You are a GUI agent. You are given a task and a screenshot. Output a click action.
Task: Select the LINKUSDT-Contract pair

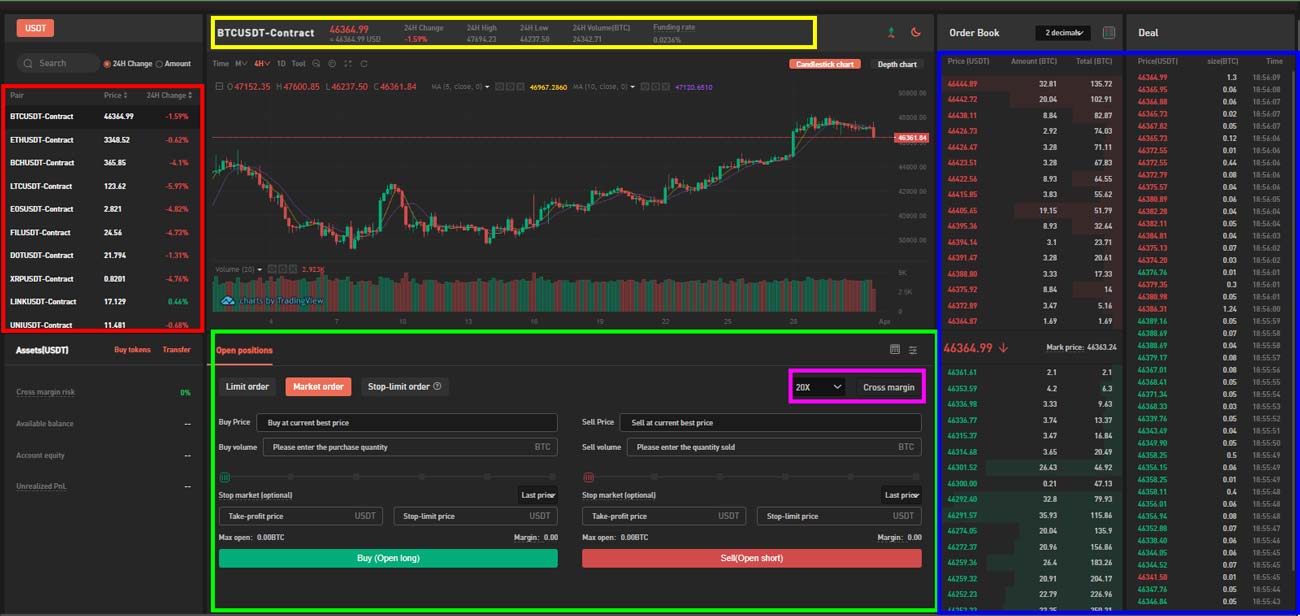[x=102, y=302]
